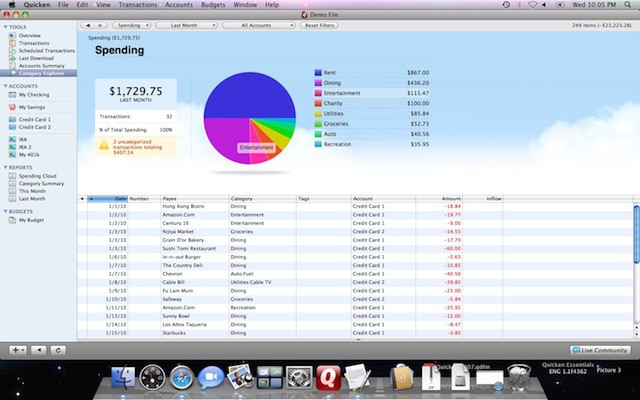Image resolution: width=640 pixels, height=400 pixels.
Task: Open Spotlight search in menu bar
Action: [627, 5]
